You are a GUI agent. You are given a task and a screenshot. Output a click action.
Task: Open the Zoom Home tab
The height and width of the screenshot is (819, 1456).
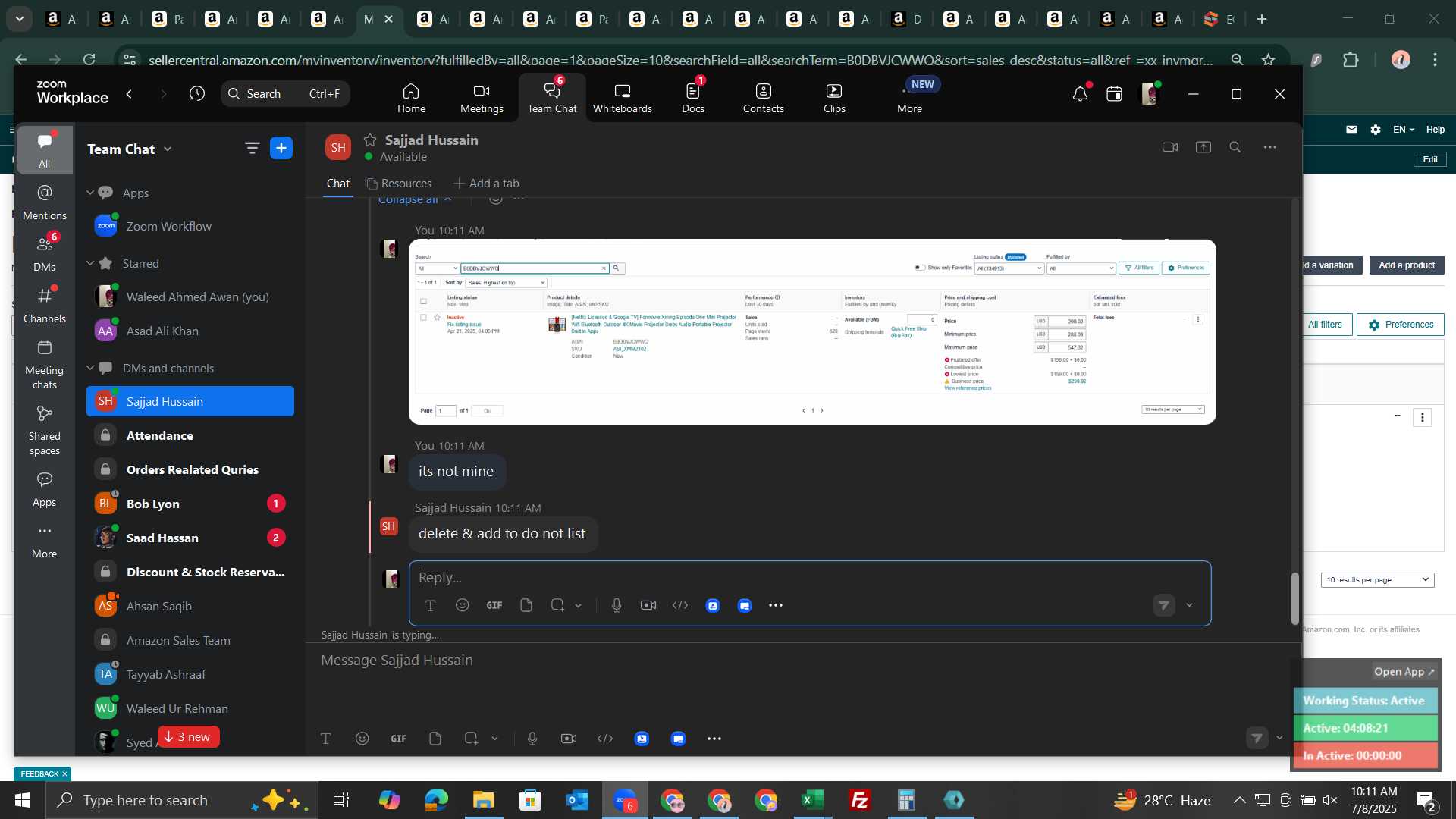click(411, 98)
